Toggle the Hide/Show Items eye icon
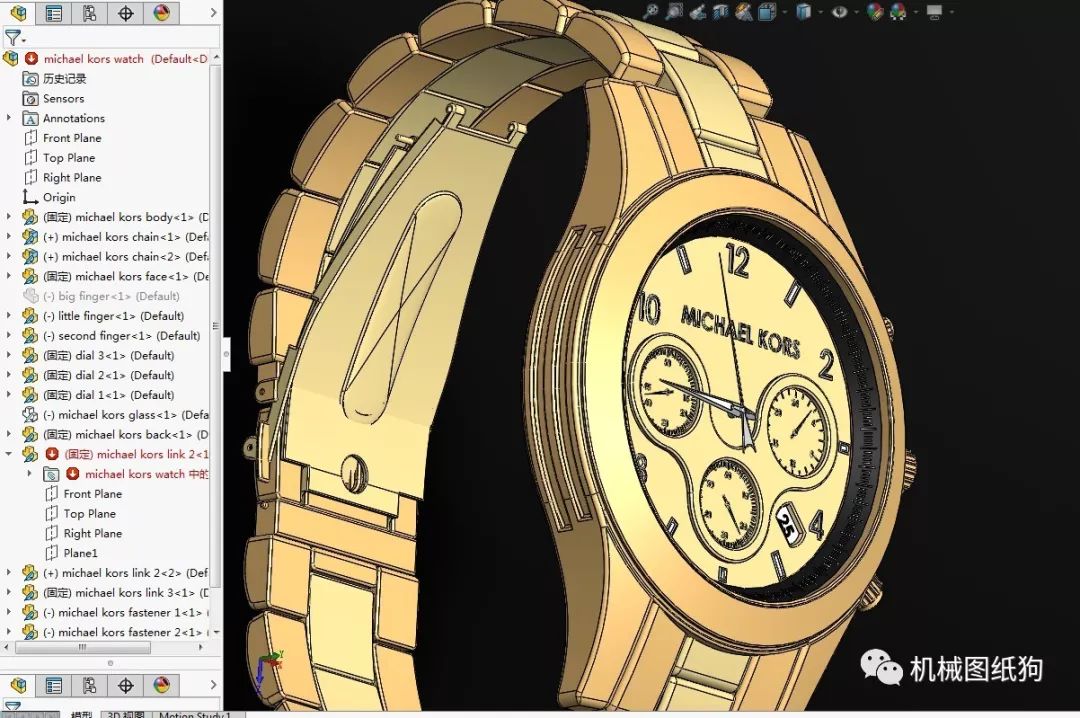This screenshot has width=1080, height=718. coord(839,11)
